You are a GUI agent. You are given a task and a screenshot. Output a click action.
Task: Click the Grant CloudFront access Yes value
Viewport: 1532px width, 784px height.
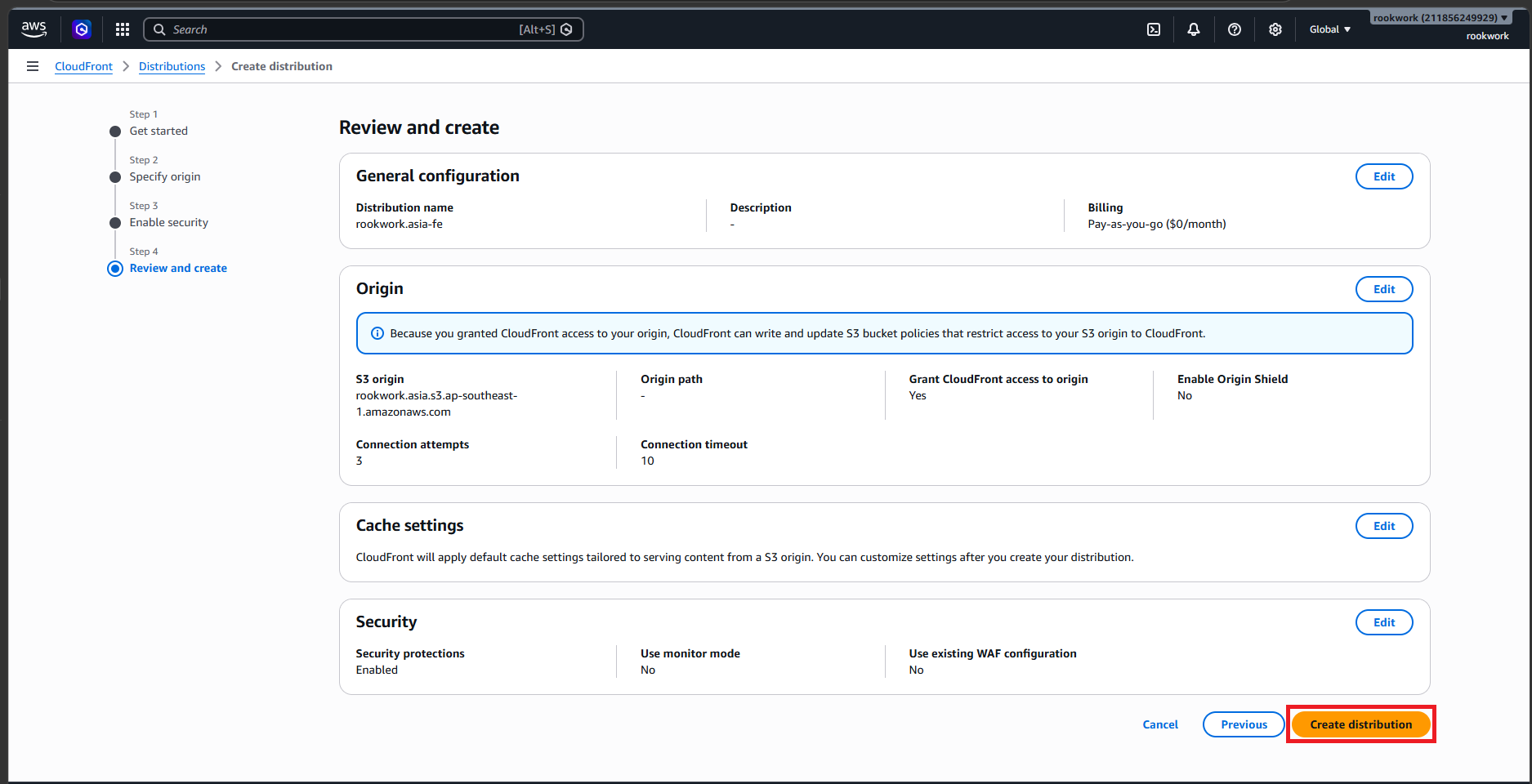pos(918,395)
